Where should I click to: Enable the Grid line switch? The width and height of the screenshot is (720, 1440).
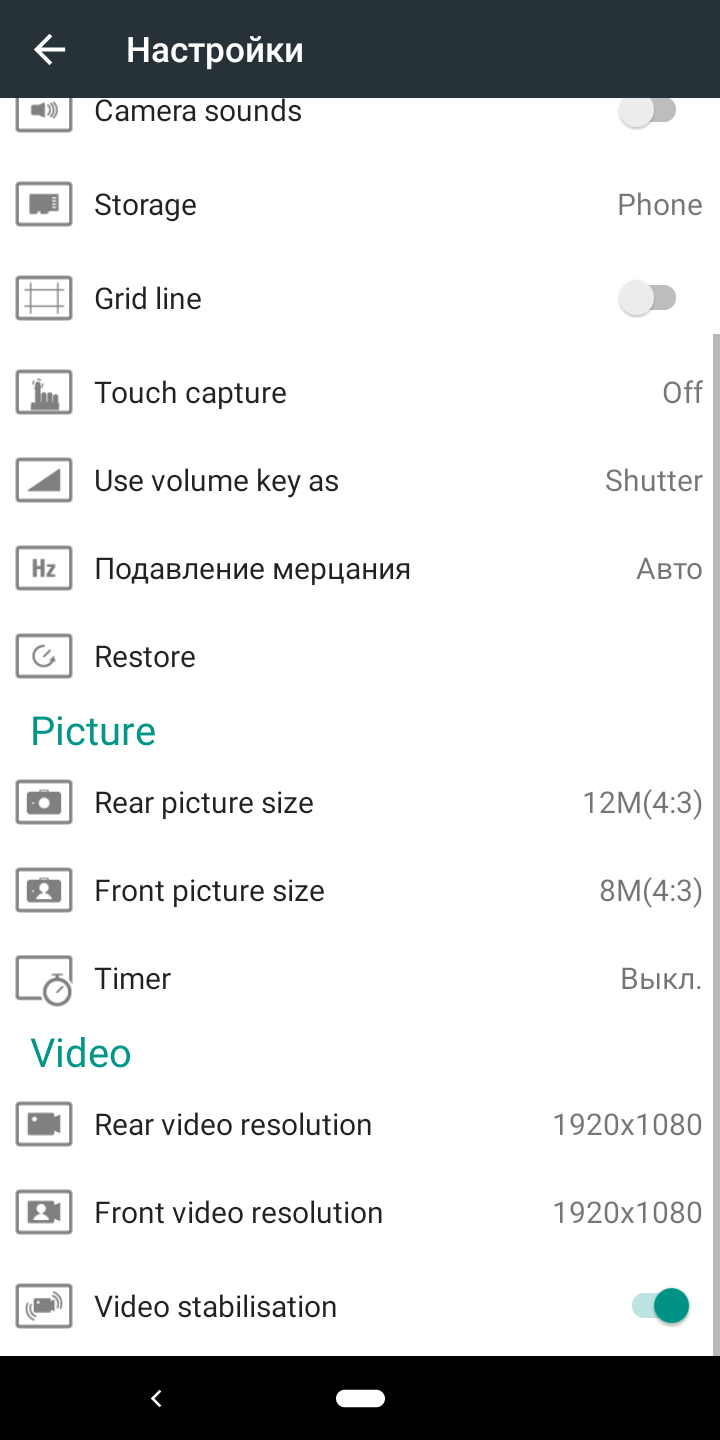649,298
